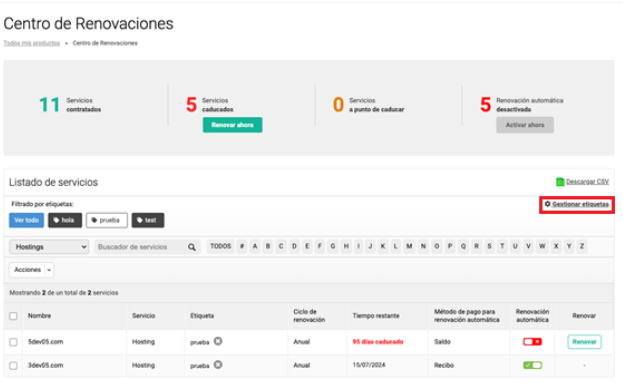Viewport: 623px width, 391px height.
Task: Filter services starting with letter C
Action: 281,246
